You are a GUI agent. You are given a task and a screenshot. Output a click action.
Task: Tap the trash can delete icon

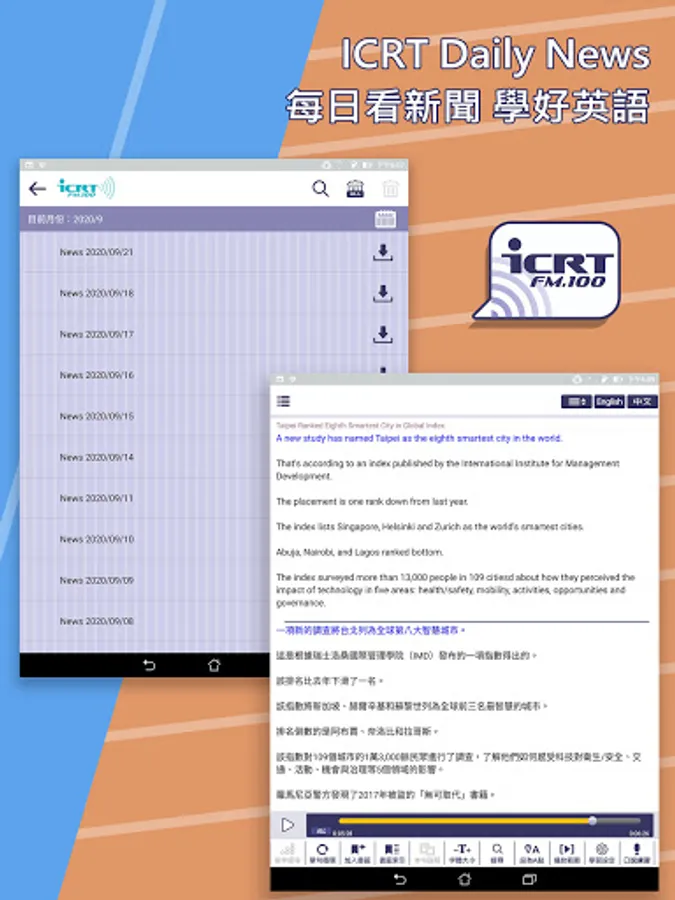390,188
